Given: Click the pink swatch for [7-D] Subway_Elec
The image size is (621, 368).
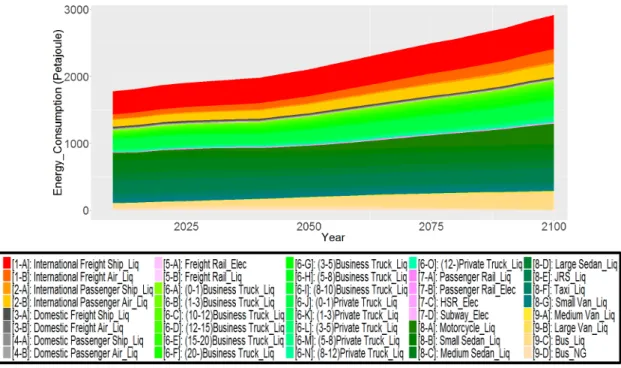Looking at the screenshot, I should click(413, 315).
